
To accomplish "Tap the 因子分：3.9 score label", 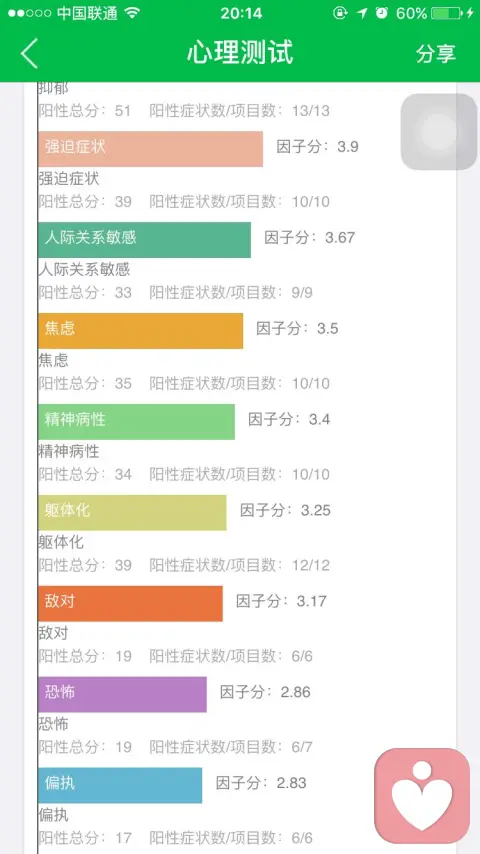I will click(x=318, y=147).
